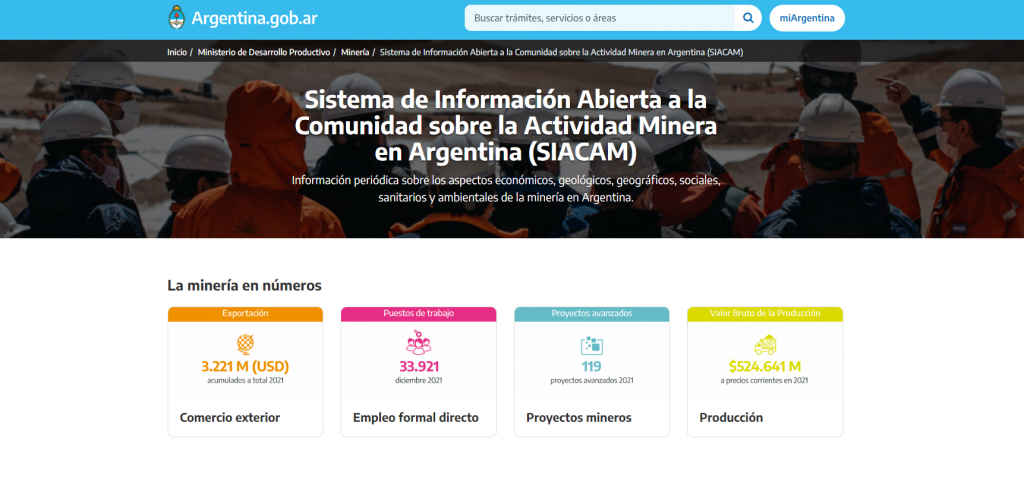The width and height of the screenshot is (1024, 483).
Task: Open the miArgentina button
Action: point(807,18)
